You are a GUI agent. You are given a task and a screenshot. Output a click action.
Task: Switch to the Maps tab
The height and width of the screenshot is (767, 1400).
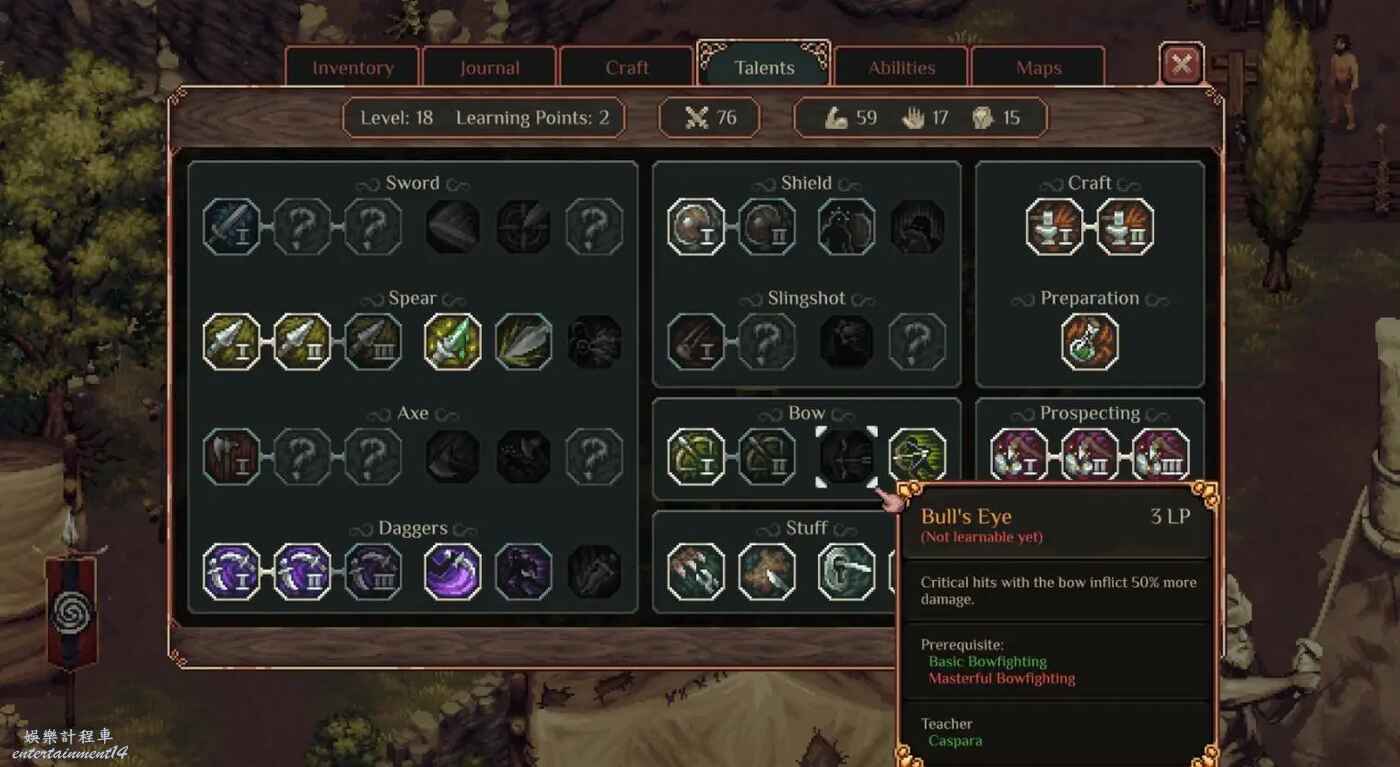tap(1039, 68)
